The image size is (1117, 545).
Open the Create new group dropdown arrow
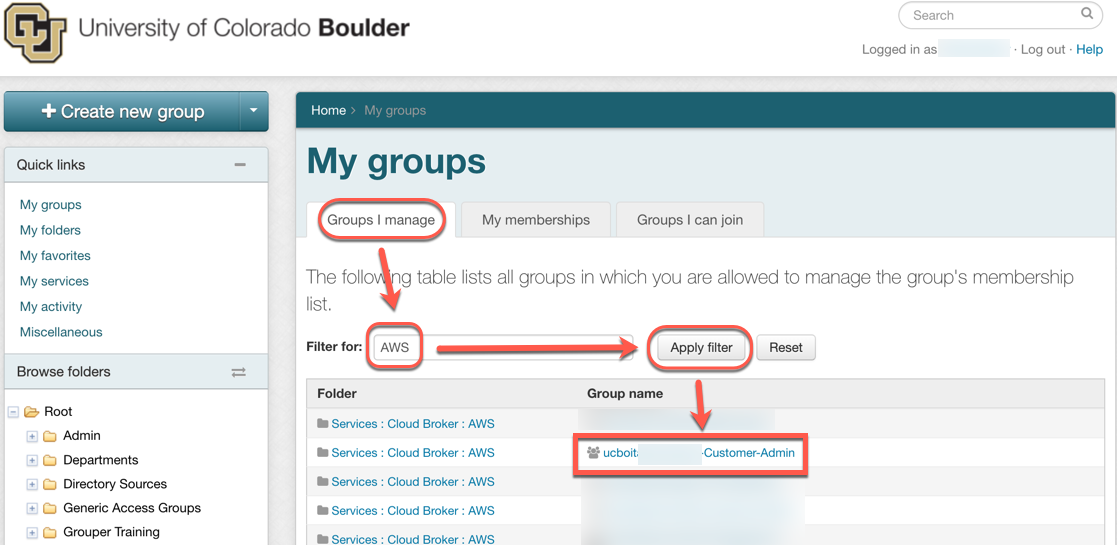click(254, 111)
